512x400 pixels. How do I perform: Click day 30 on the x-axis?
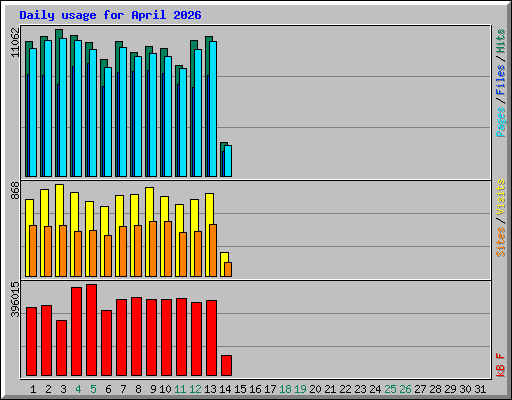point(465,389)
